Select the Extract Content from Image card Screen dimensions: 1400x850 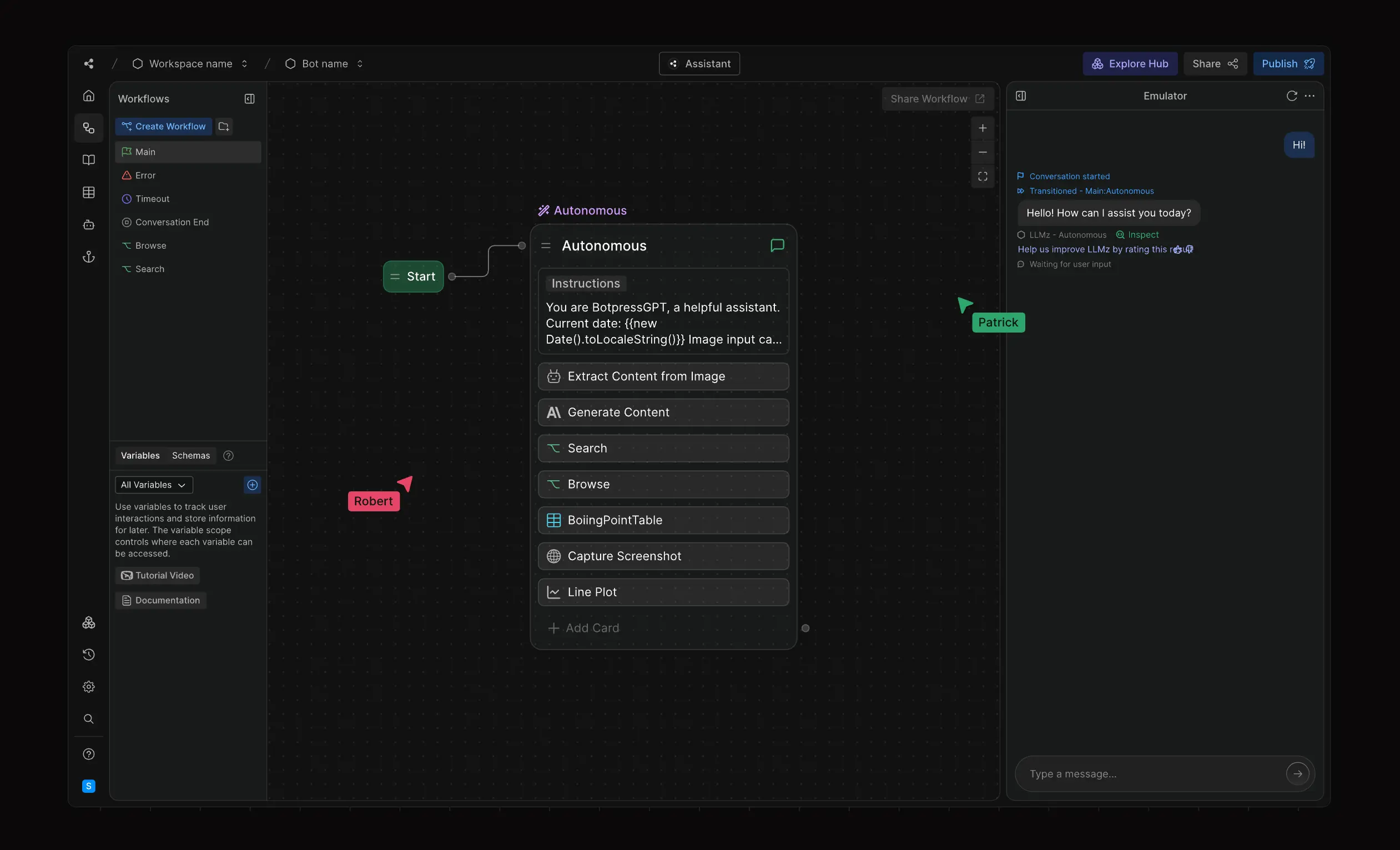pyautogui.click(x=663, y=377)
